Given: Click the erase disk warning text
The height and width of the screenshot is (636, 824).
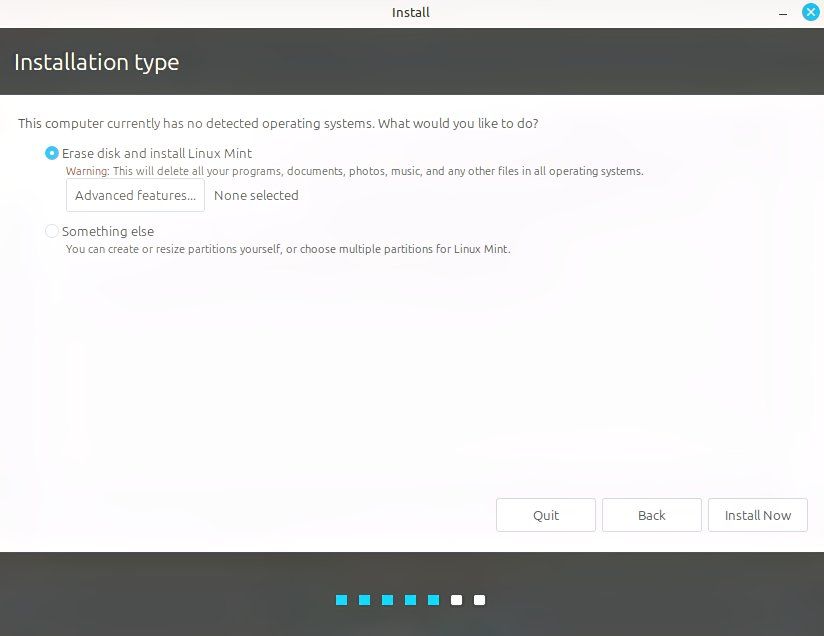Looking at the screenshot, I should (355, 171).
